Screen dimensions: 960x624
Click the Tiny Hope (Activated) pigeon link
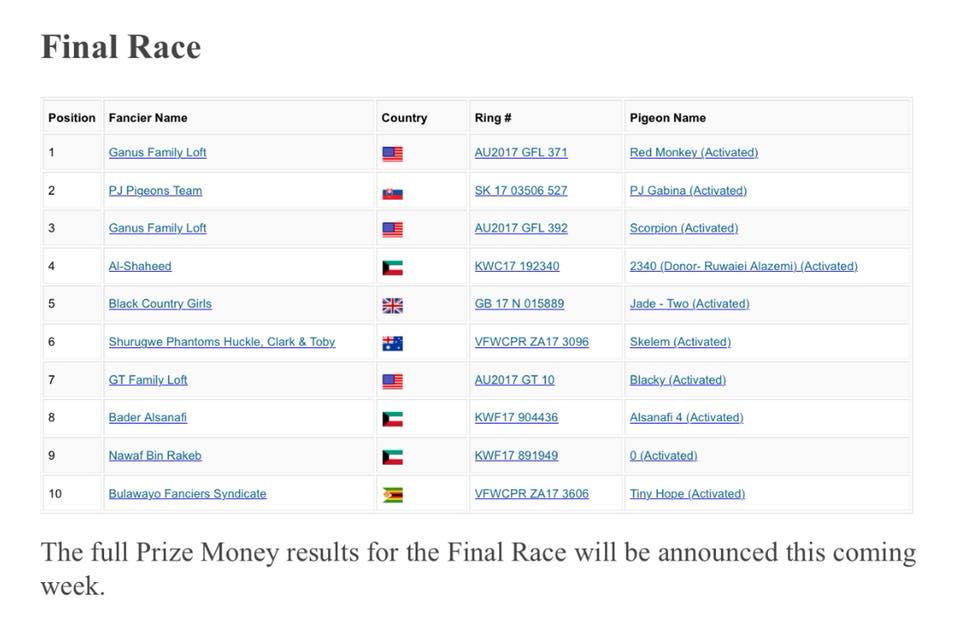tap(687, 494)
